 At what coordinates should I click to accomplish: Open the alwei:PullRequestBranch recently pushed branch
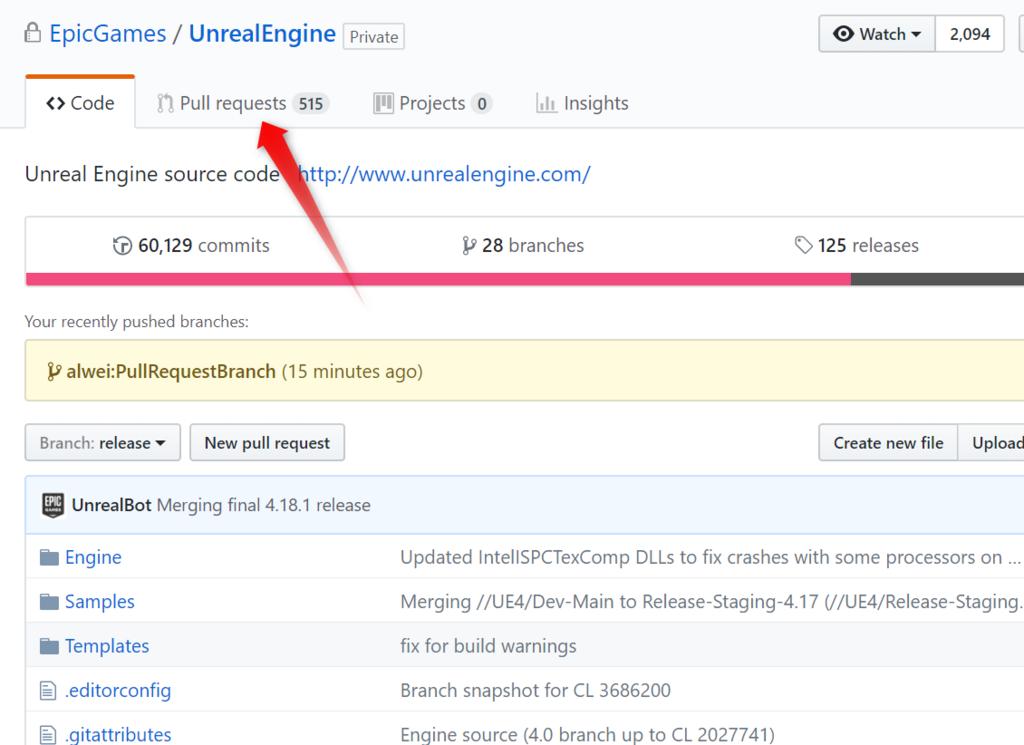coord(171,372)
